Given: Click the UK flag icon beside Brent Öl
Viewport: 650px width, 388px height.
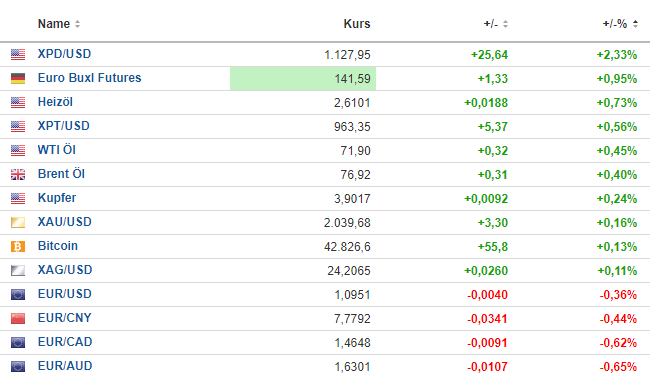Looking at the screenshot, I should point(18,175).
